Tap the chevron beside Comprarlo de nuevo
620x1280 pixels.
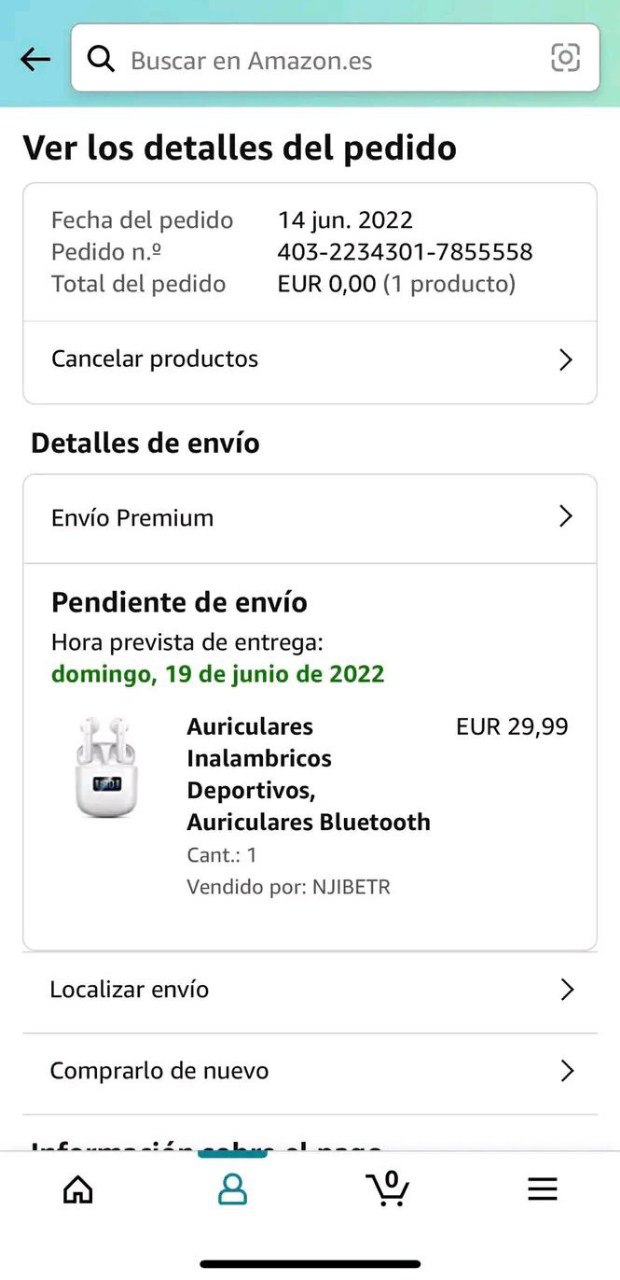coord(567,1071)
